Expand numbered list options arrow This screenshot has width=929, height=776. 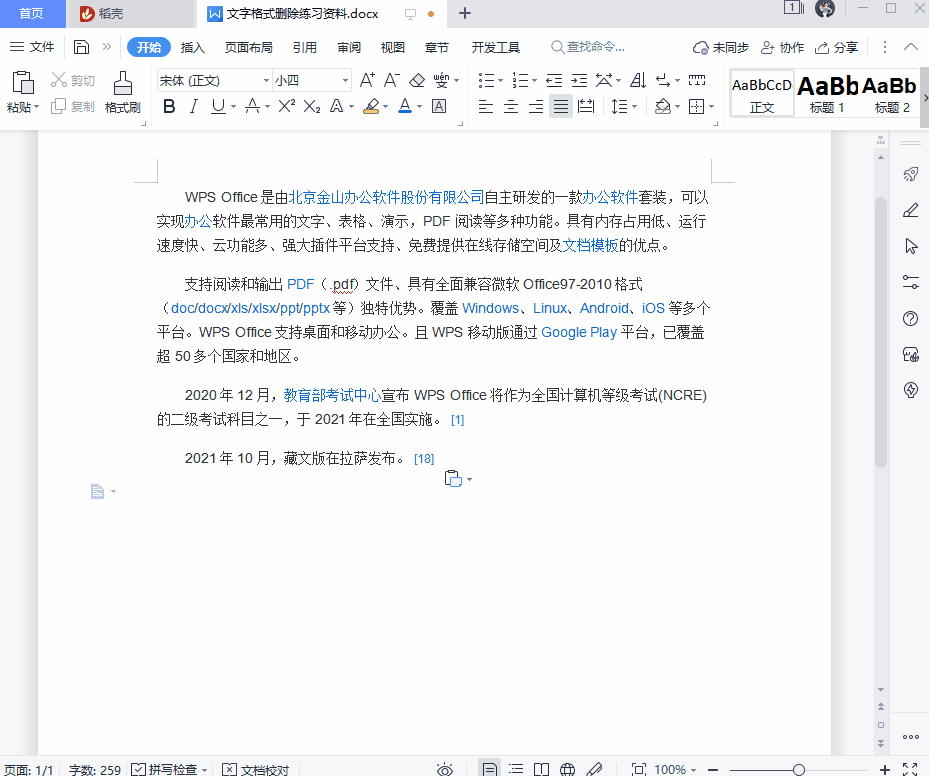[x=534, y=81]
